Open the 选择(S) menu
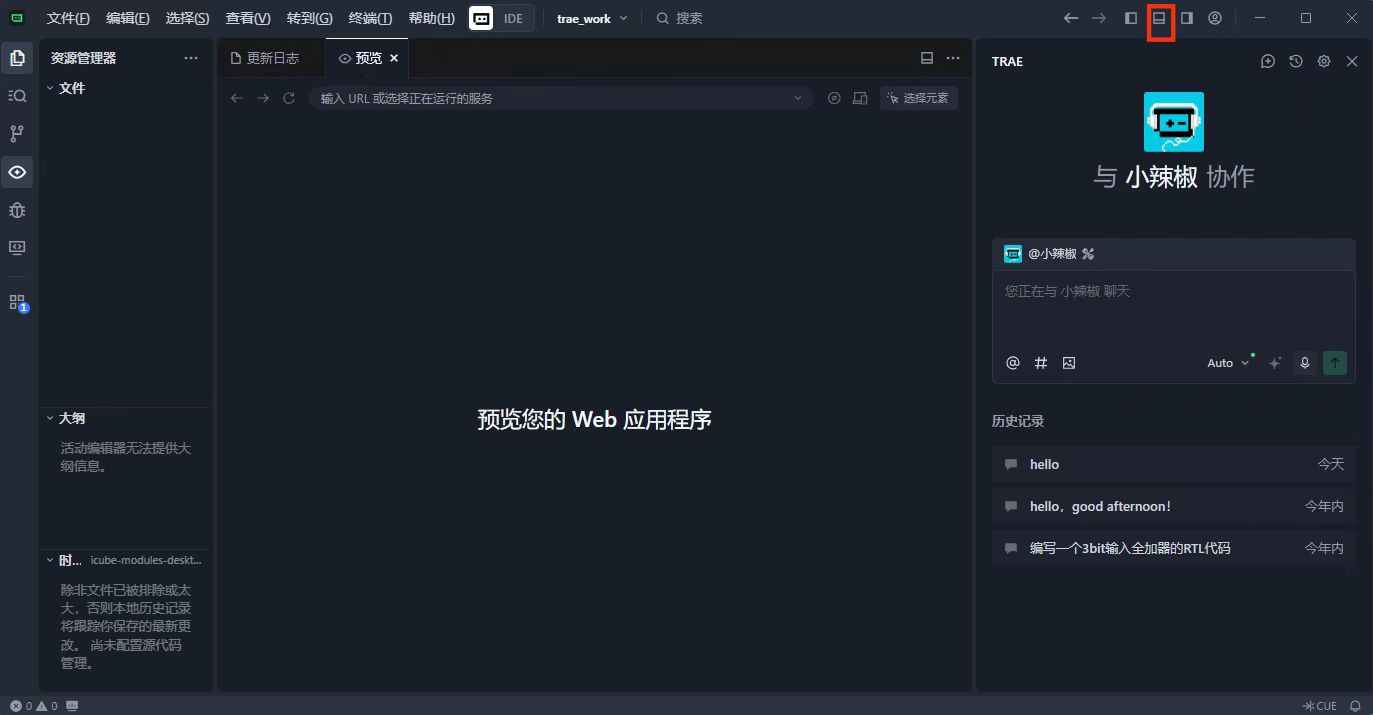The image size is (1373, 715). point(188,18)
